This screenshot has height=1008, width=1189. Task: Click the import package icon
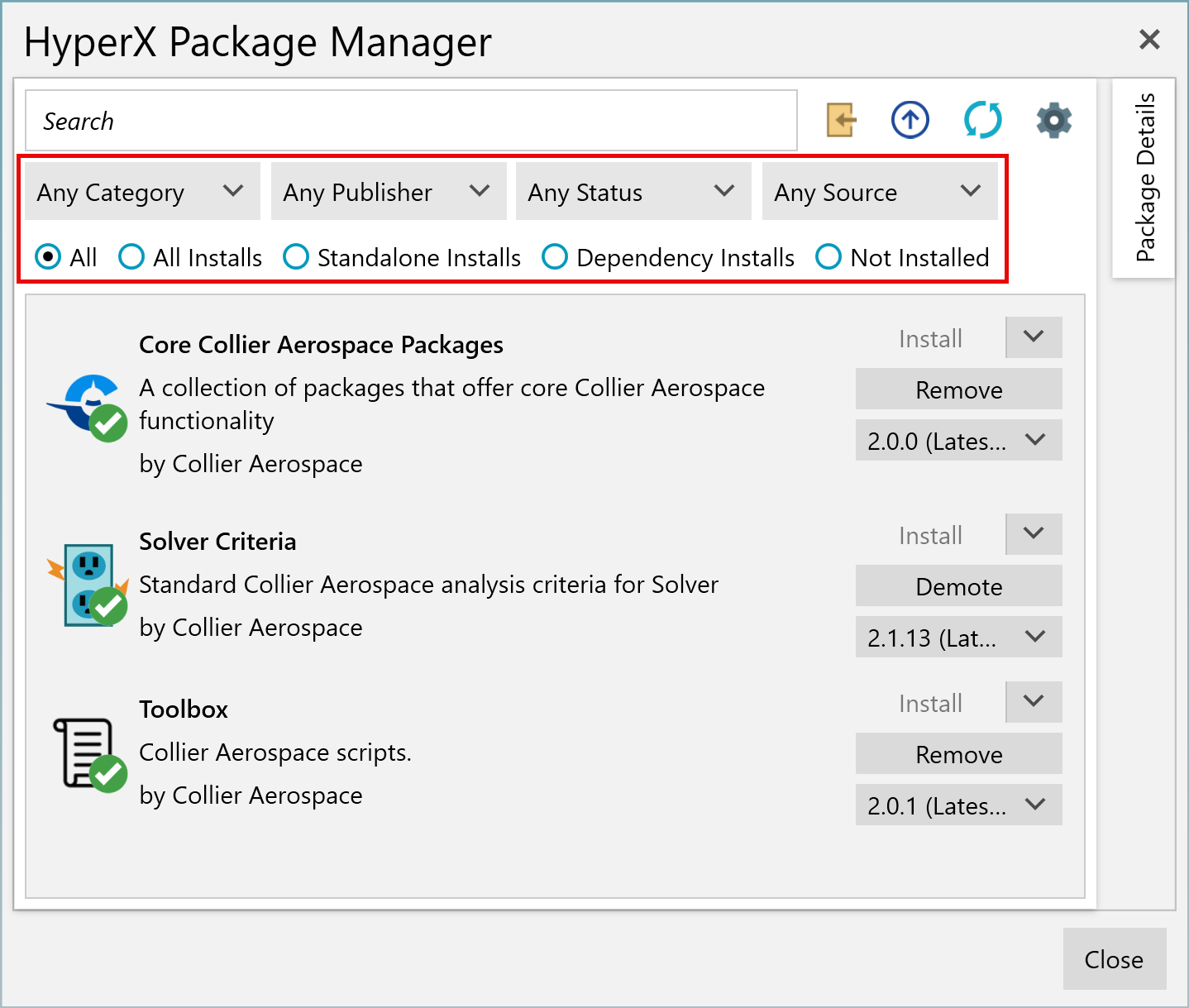click(841, 120)
